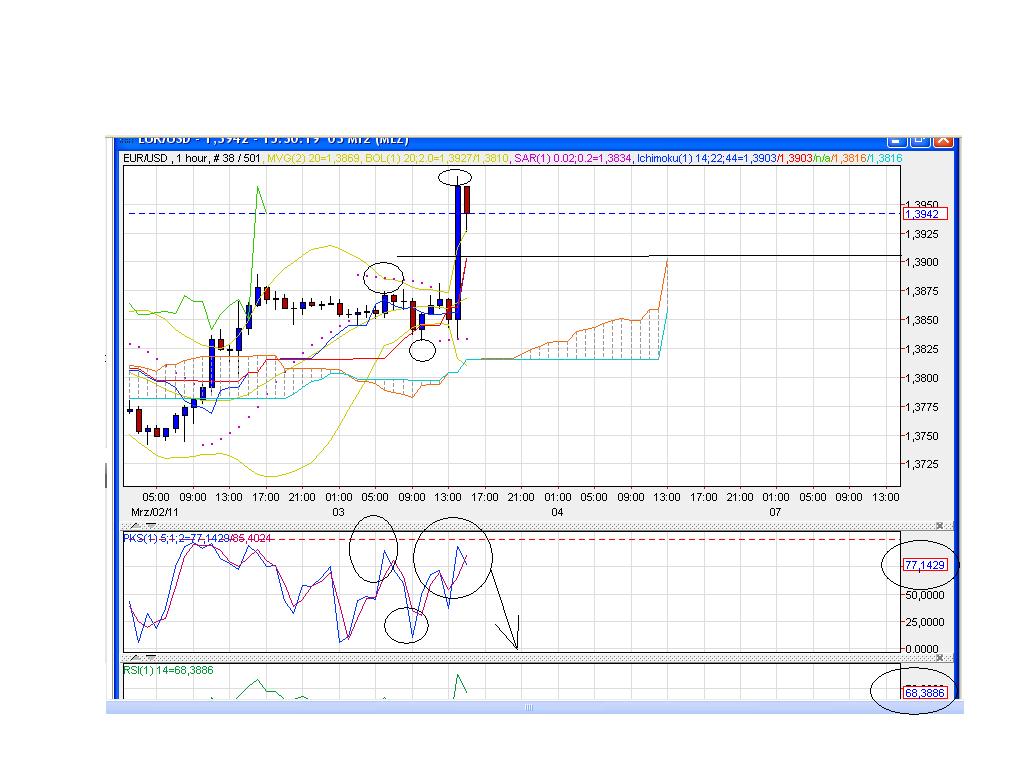This screenshot has height=768, width=1024.
Task: Click the 1,3942 price tag on right axis
Action: (923, 213)
